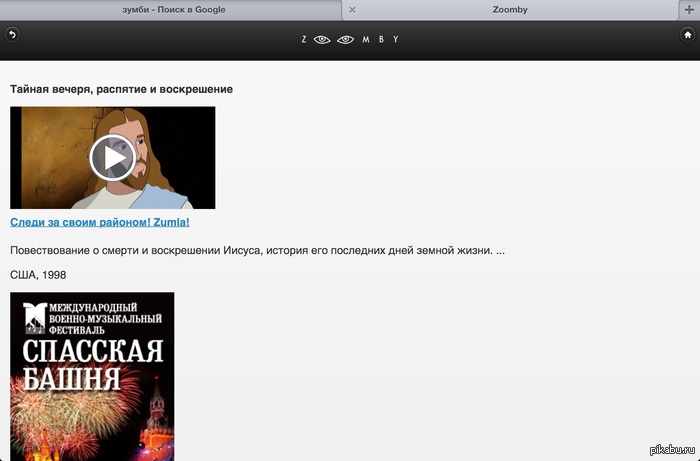Click the 'США, 1998' text

[38, 274]
